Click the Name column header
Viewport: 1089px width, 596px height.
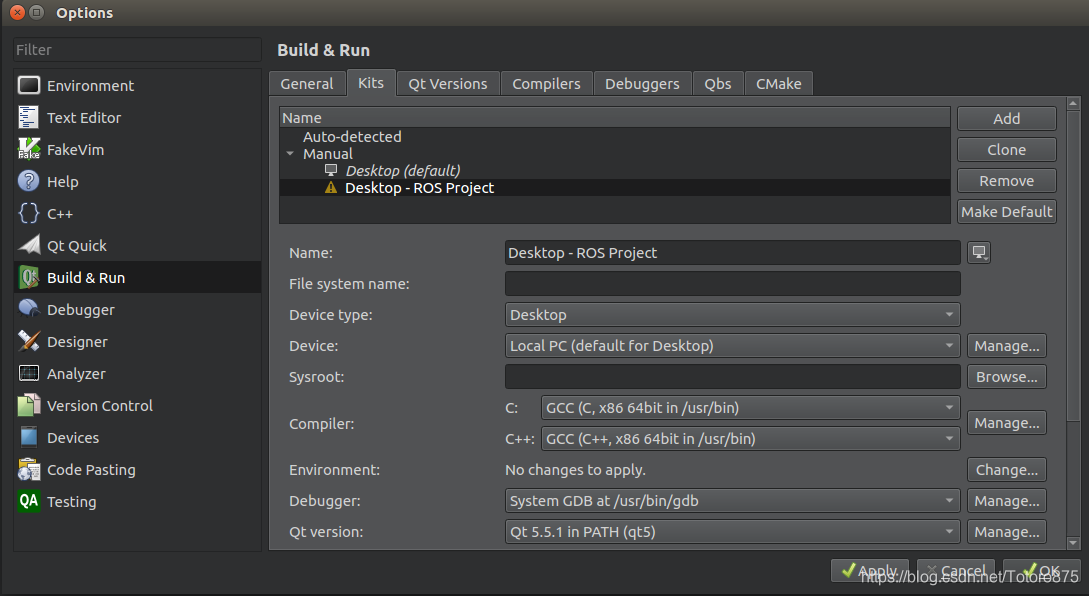tap(615, 117)
